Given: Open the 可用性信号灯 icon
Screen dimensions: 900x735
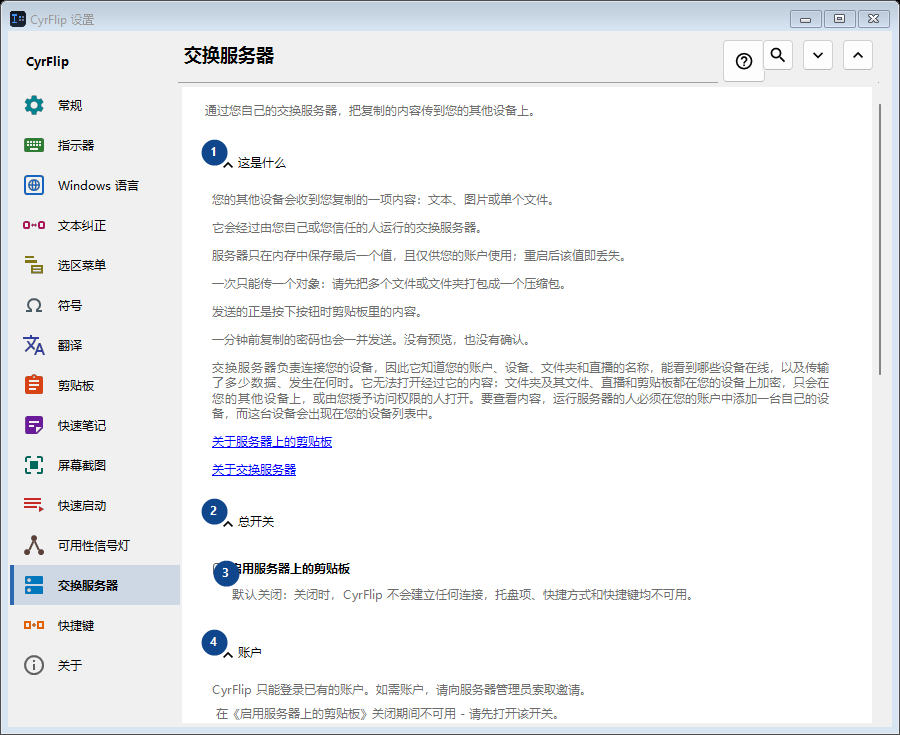Looking at the screenshot, I should tap(34, 545).
